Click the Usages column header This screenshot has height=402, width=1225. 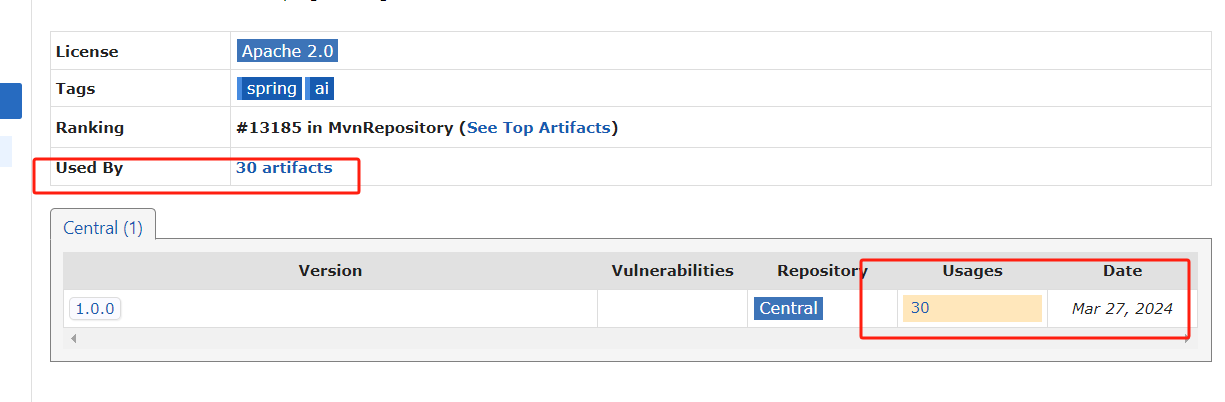[972, 271]
